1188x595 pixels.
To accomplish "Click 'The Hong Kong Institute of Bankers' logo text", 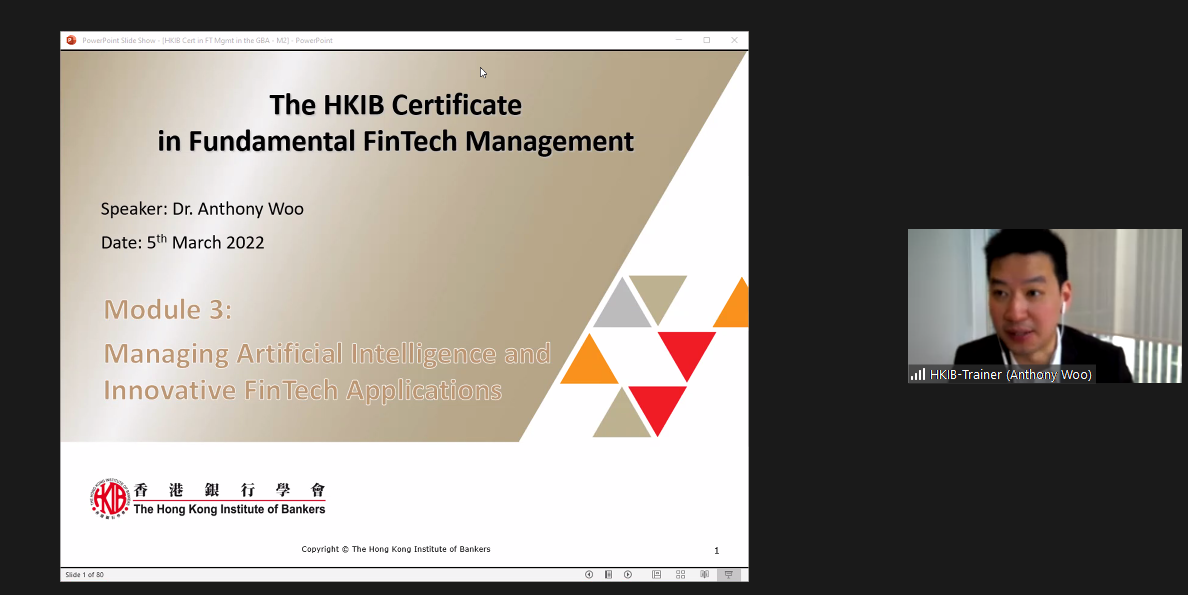I will click(230, 509).
